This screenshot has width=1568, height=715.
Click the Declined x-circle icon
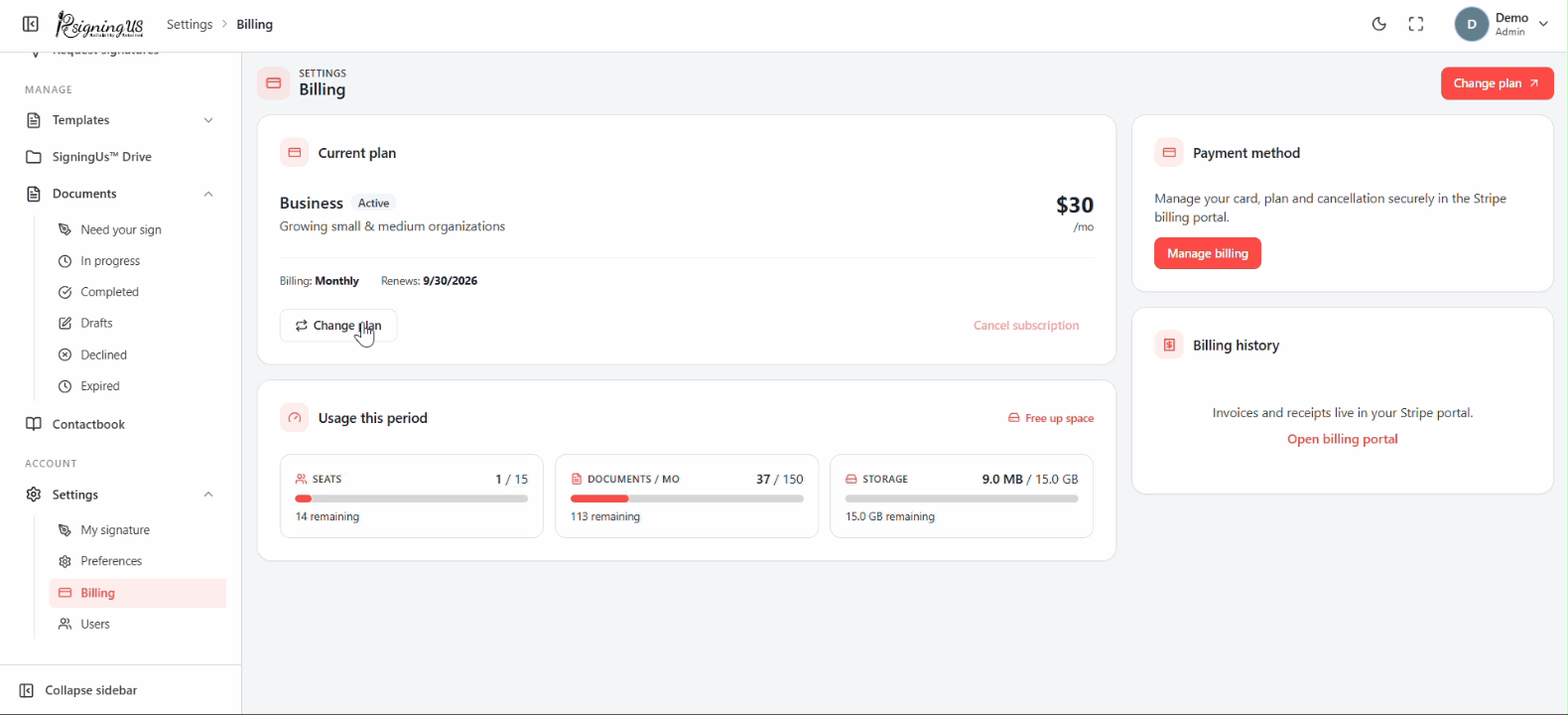coord(65,355)
